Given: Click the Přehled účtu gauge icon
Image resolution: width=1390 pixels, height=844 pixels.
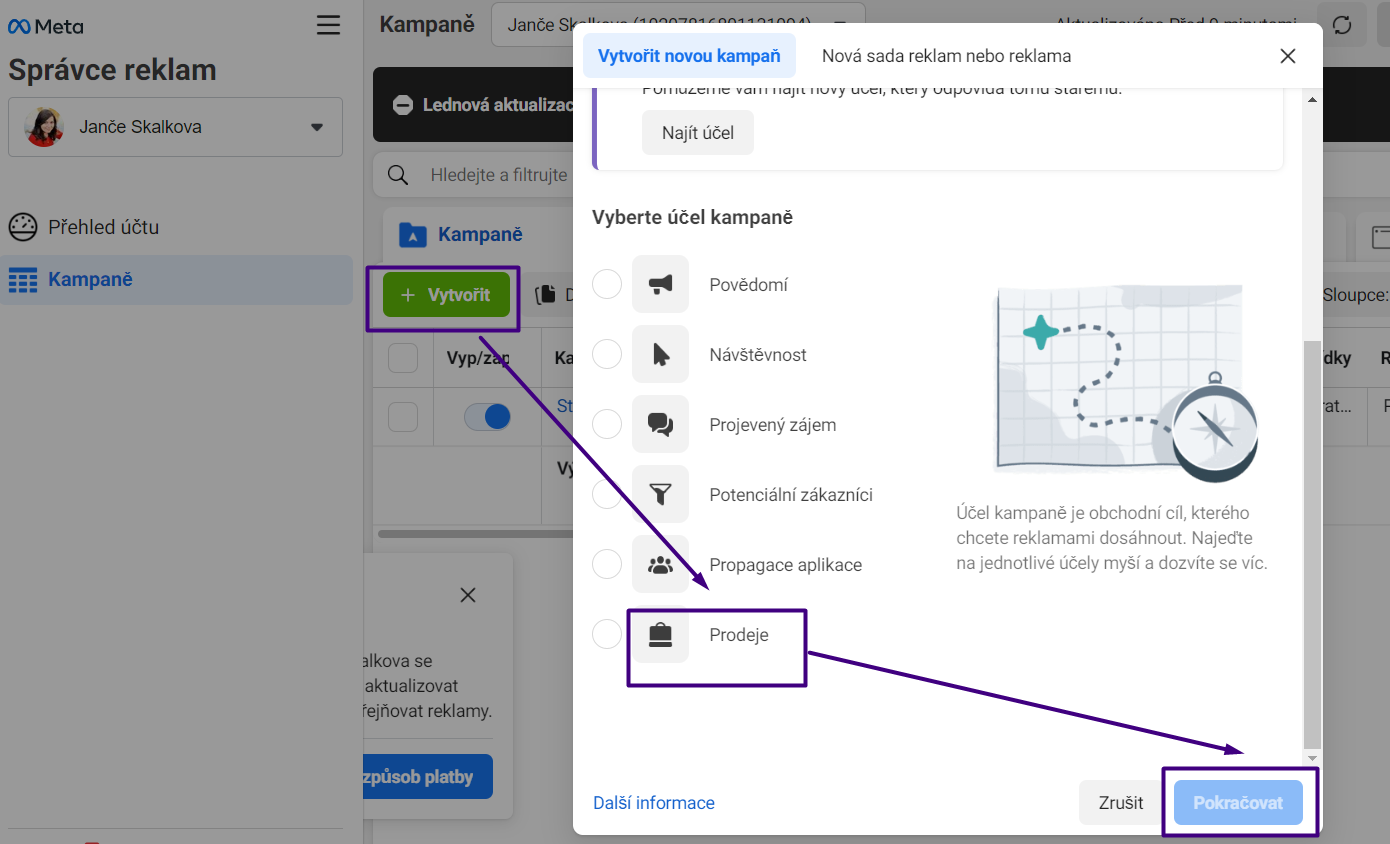Looking at the screenshot, I should coord(22,227).
